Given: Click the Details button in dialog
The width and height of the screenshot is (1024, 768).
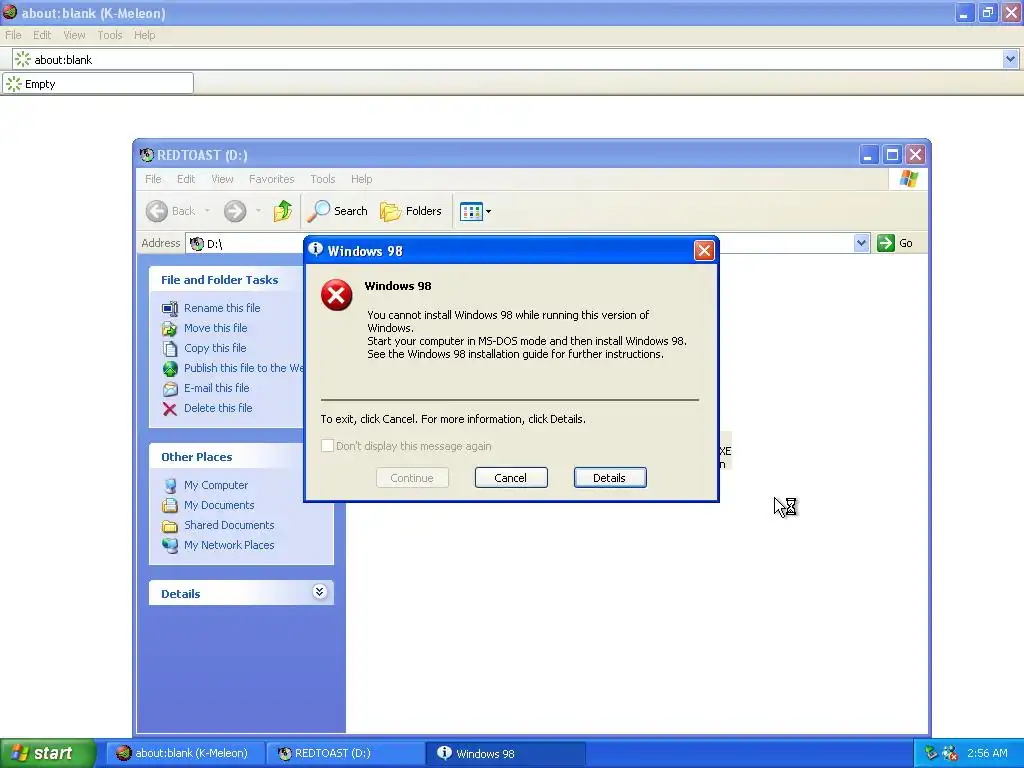Looking at the screenshot, I should pyautogui.click(x=610, y=477).
